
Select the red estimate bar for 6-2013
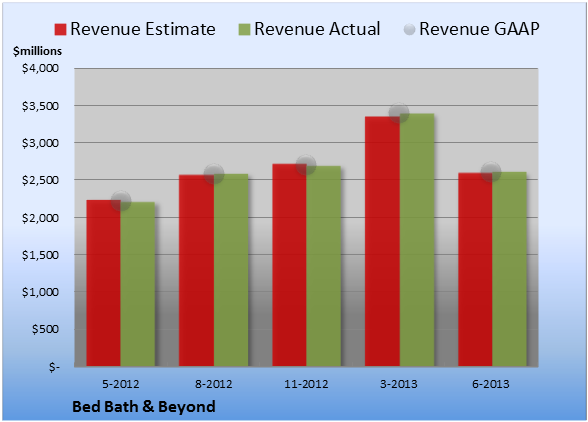tap(475, 270)
